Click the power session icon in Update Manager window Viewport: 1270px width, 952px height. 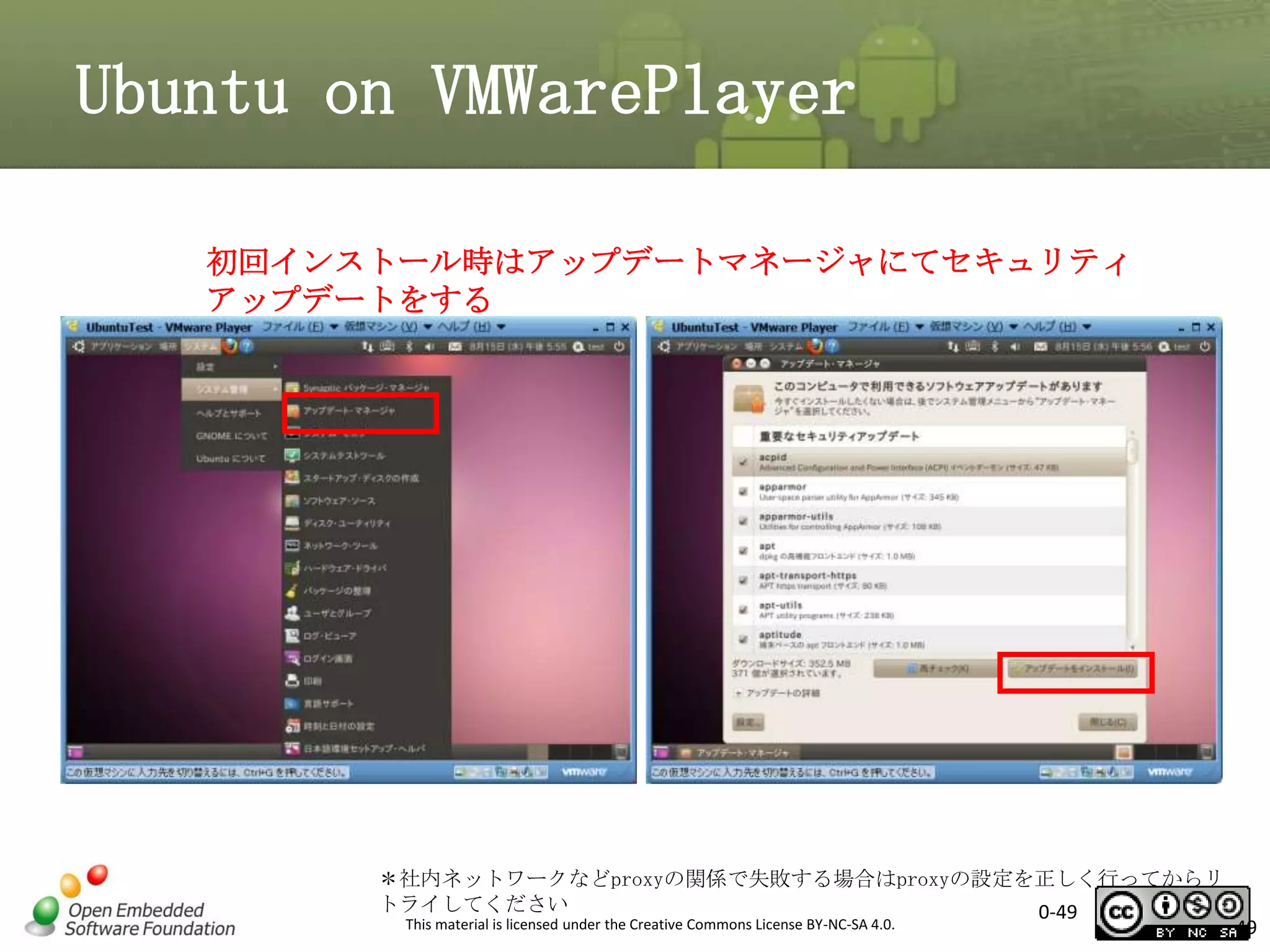[1204, 346]
